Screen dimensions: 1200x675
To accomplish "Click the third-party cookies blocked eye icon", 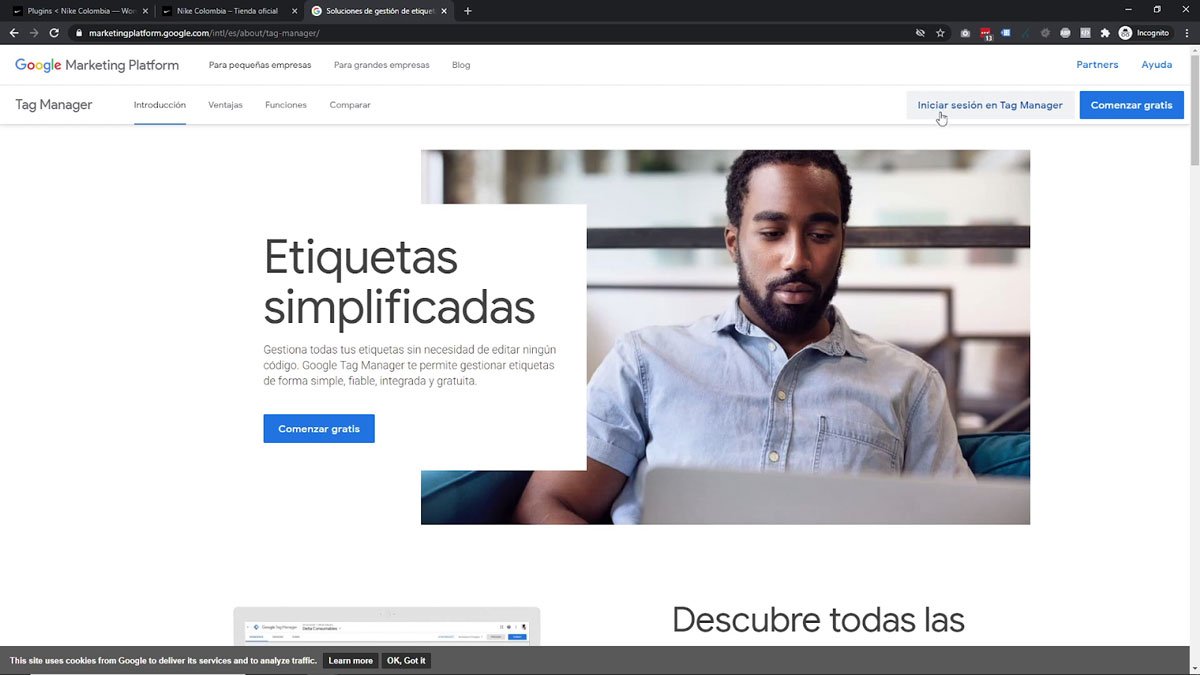I will (920, 33).
